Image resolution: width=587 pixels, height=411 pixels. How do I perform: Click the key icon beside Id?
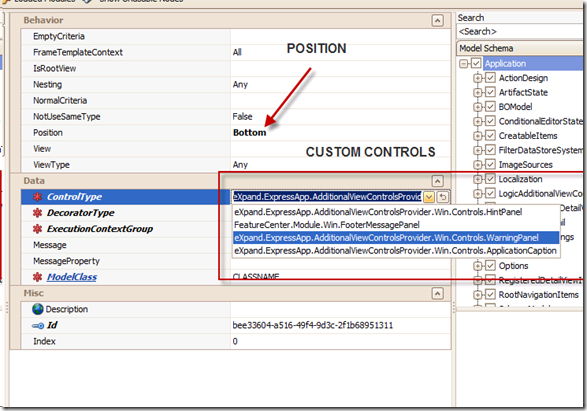tap(38, 326)
